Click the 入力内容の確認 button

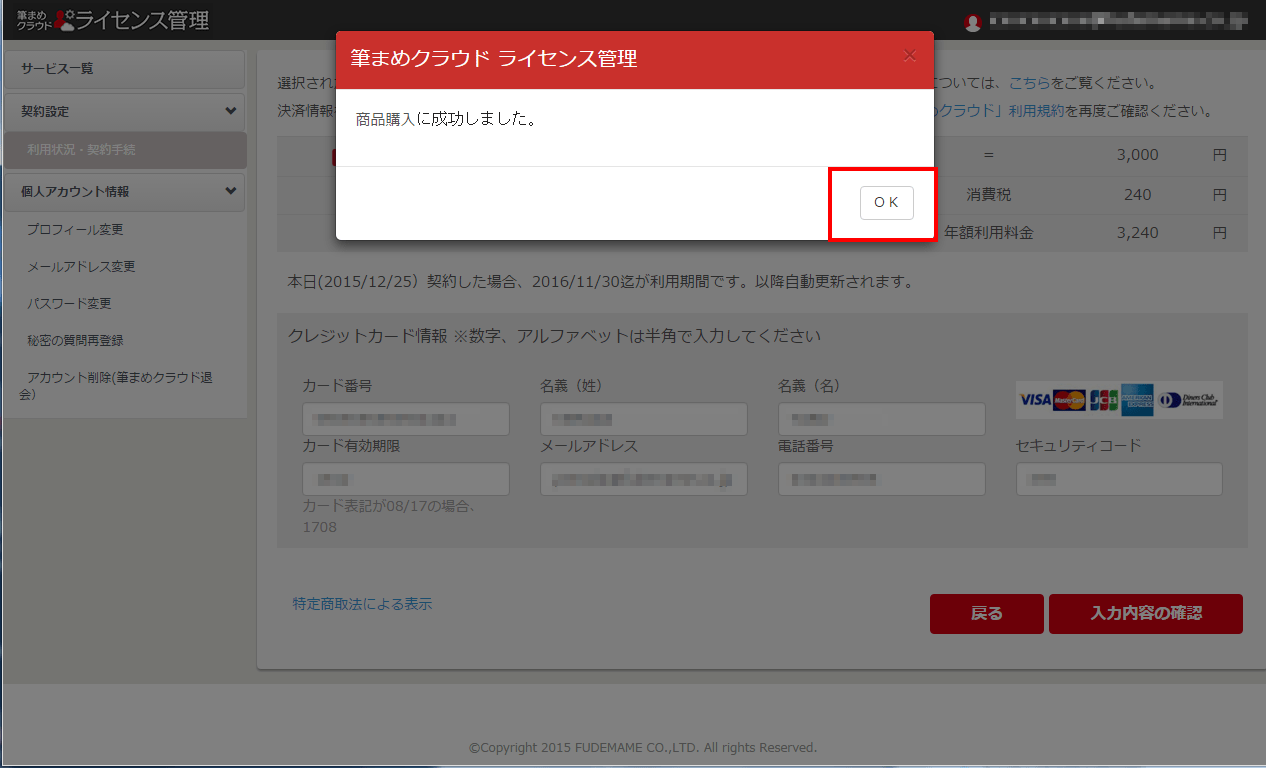coord(1145,614)
